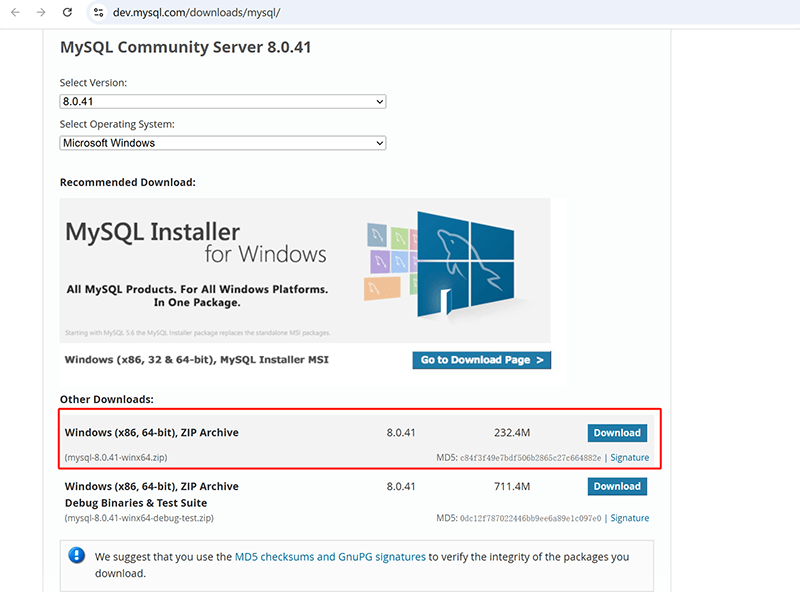Click version 8.0.41 in the 232.4M row
Image resolution: width=800 pixels, height=592 pixels.
[401, 433]
